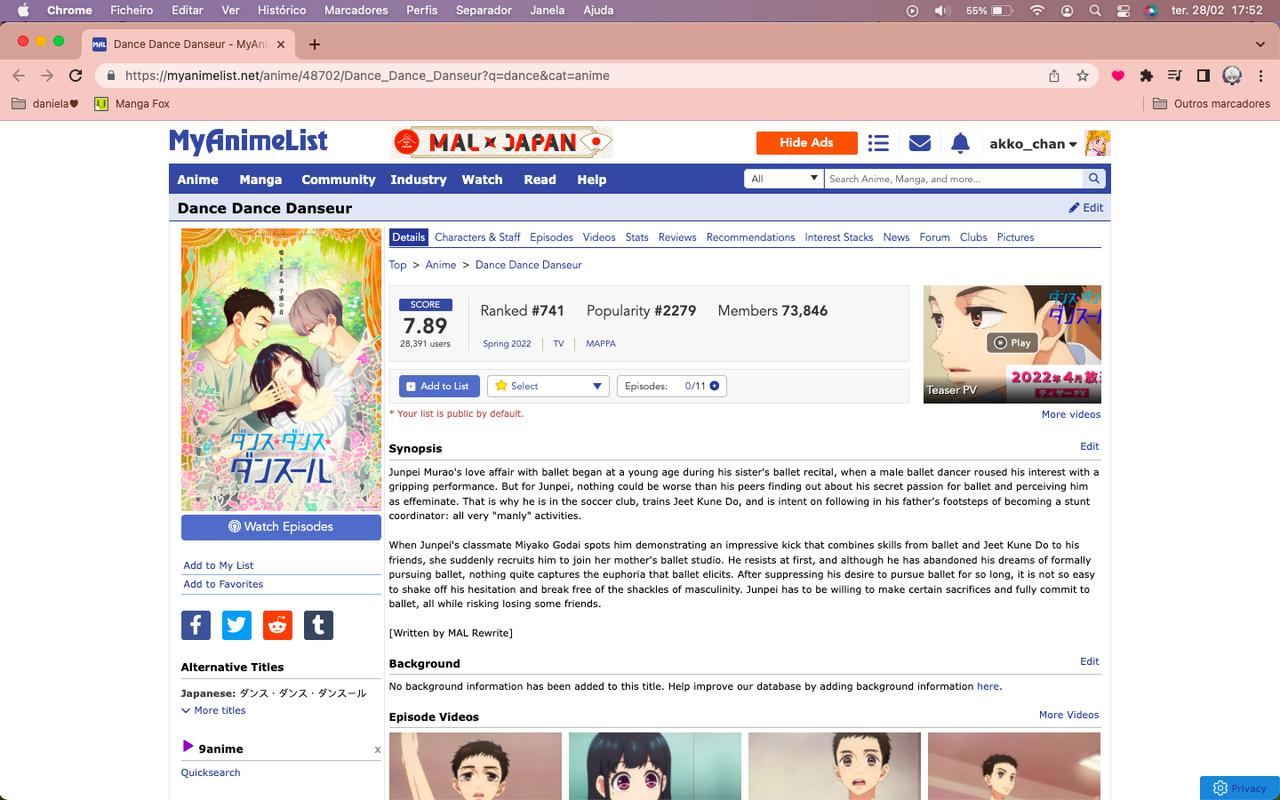Click the Edit link beside Synopsis
This screenshot has width=1280, height=800.
coord(1089,446)
